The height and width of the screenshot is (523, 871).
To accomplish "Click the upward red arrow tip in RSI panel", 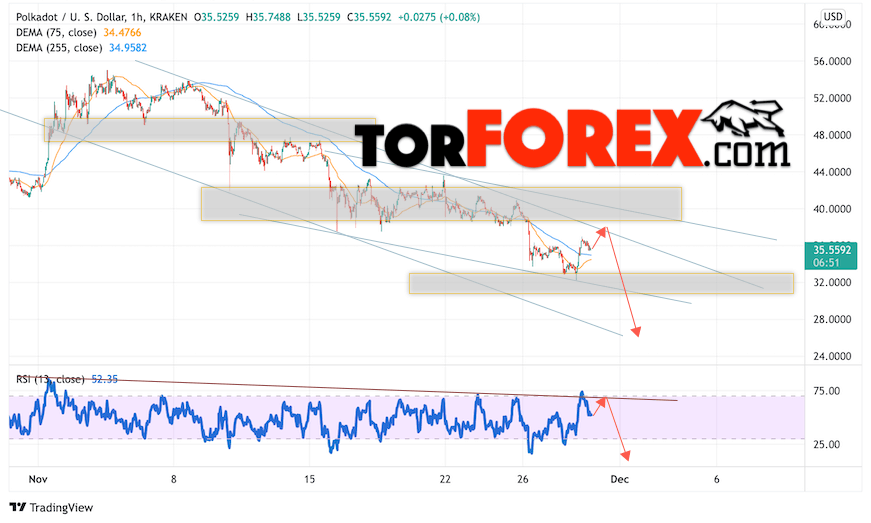I will coord(602,400).
